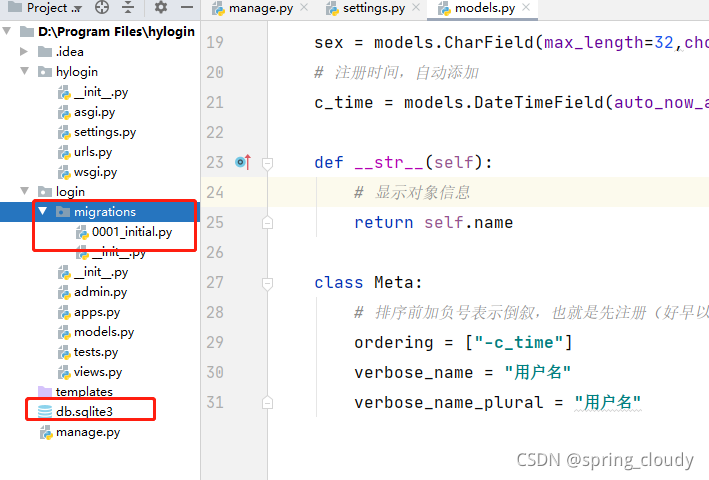Screen dimensions: 709x480
Task: Open the db.sqlite3 database file
Action: [84, 412]
